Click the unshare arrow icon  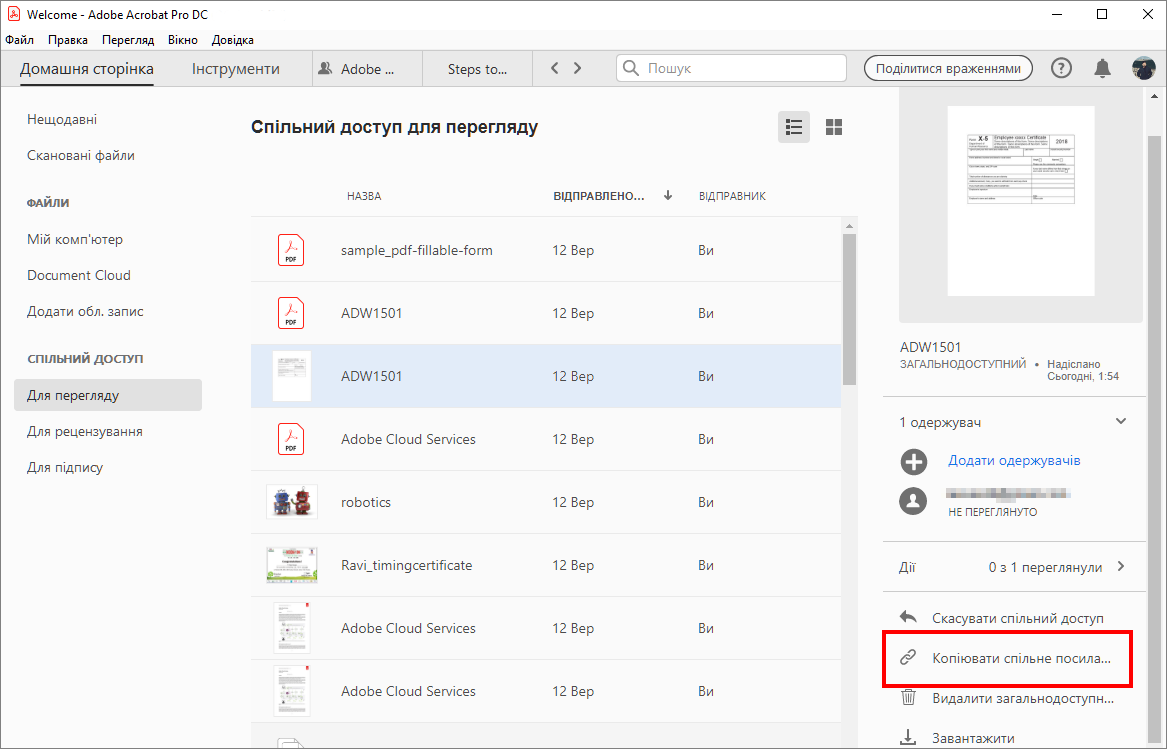pyautogui.click(x=908, y=617)
